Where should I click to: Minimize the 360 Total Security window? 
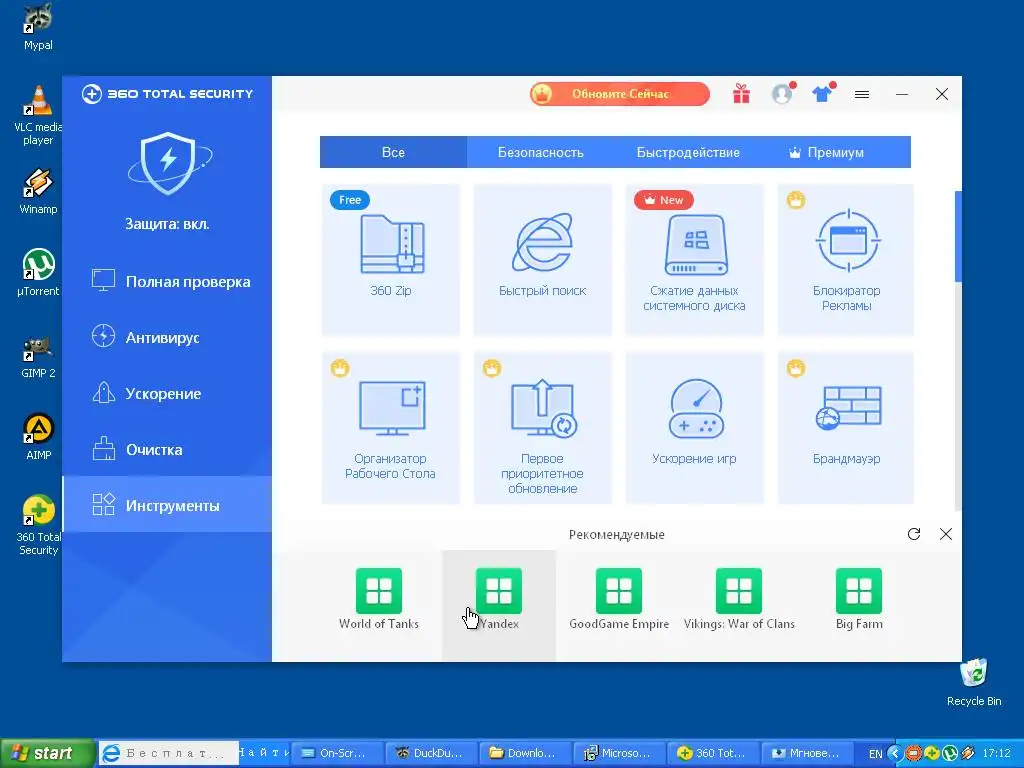tap(902, 95)
